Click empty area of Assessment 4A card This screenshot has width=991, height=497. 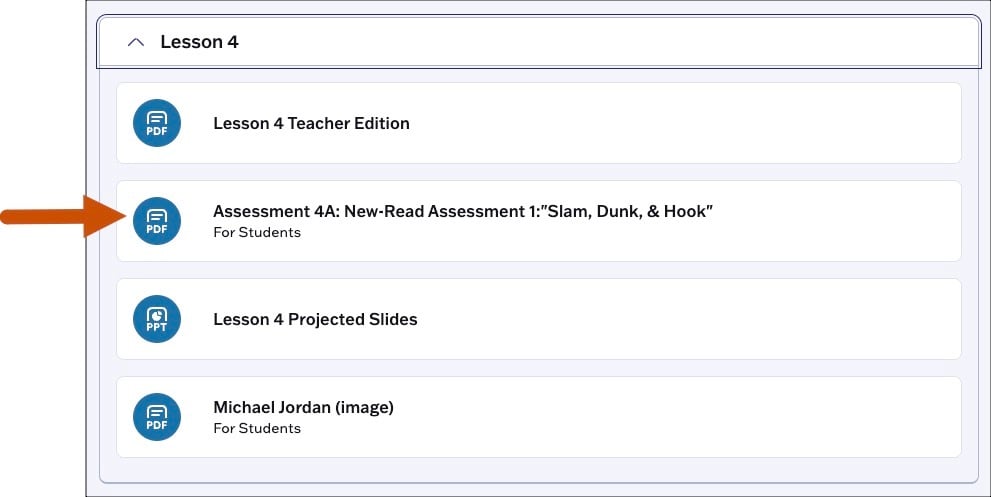(x=840, y=222)
